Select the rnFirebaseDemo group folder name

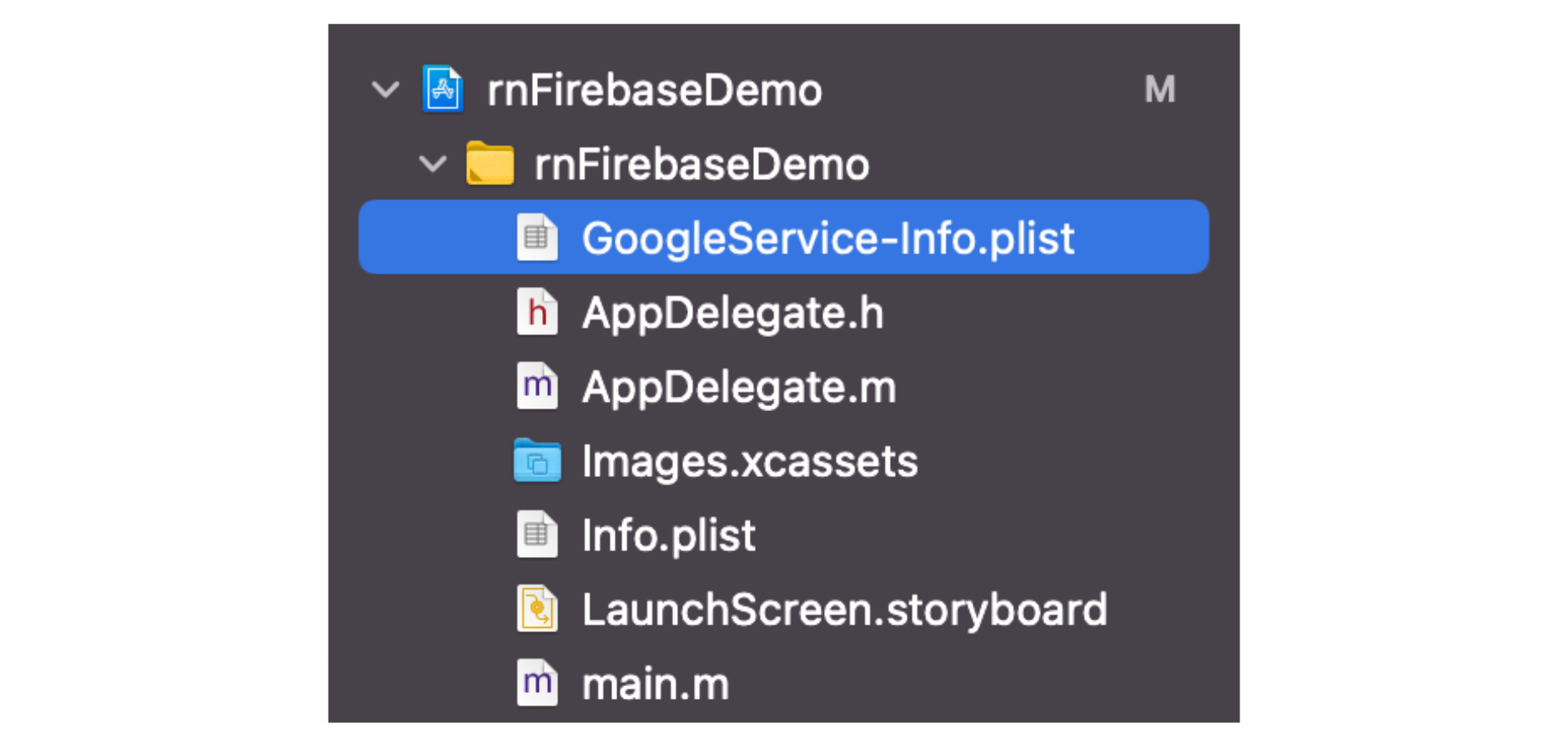(x=702, y=164)
